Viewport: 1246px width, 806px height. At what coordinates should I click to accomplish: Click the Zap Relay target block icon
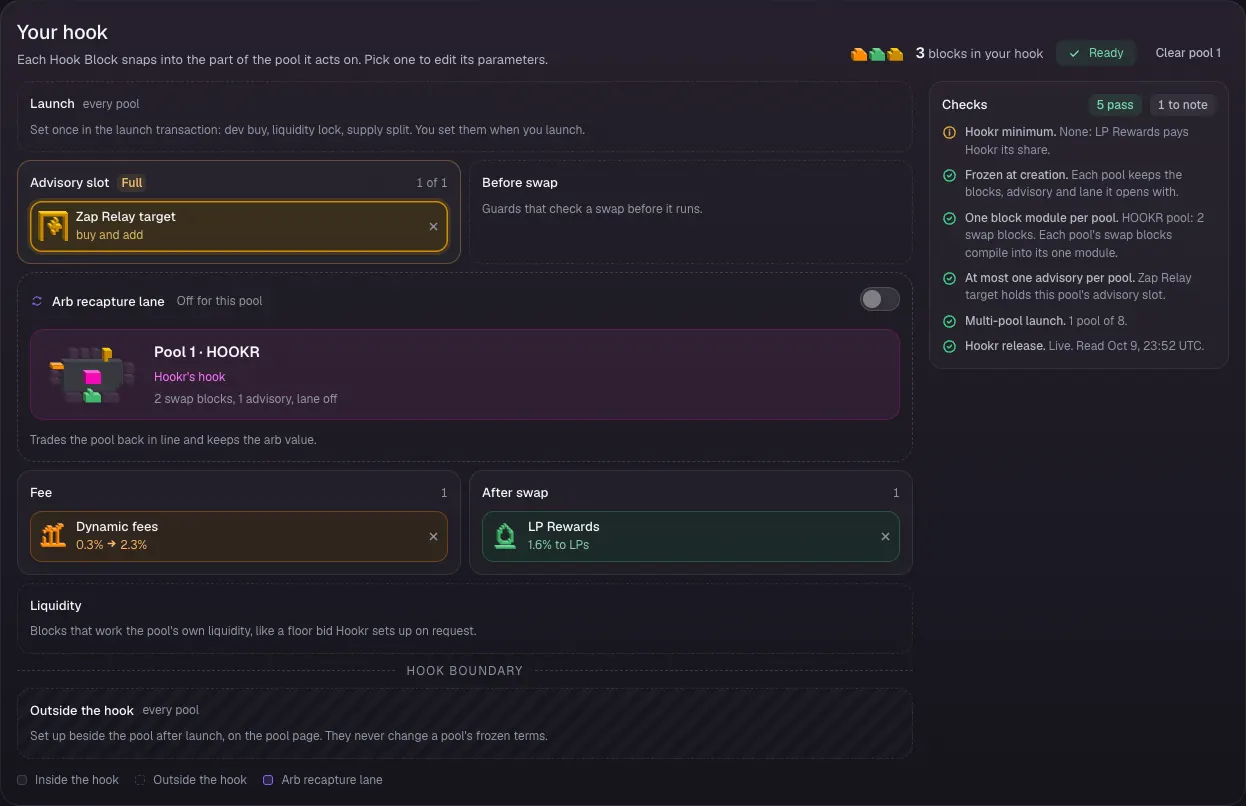click(53, 226)
